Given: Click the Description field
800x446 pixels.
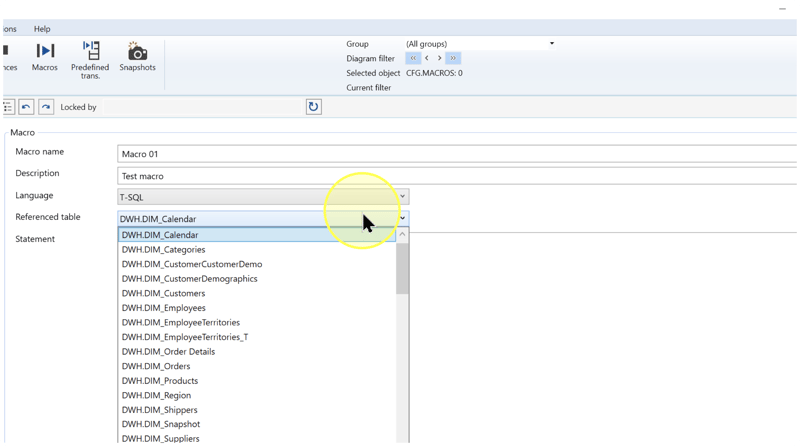Looking at the screenshot, I should tap(457, 176).
